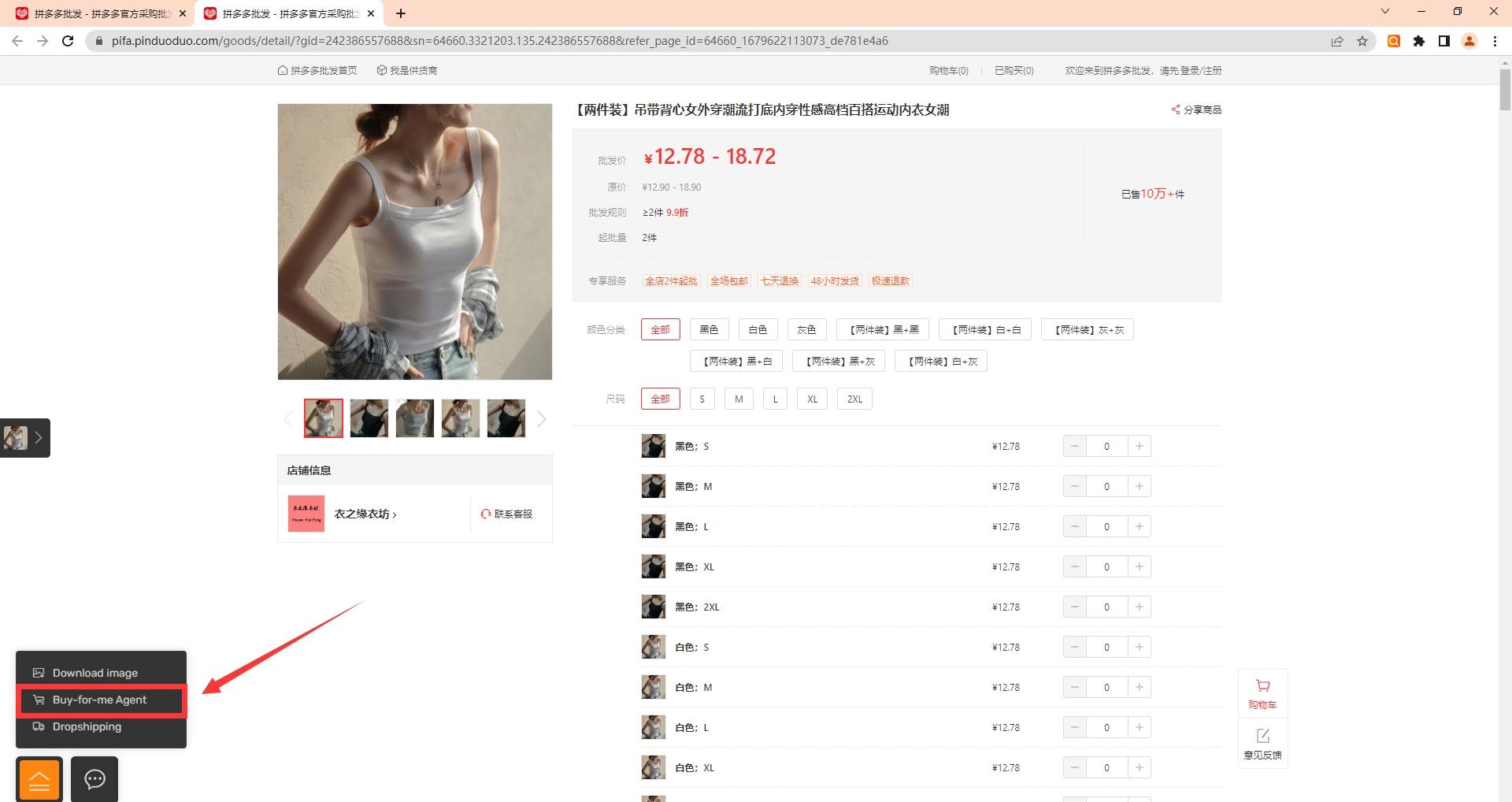Viewport: 1512px width, 802px height.
Task: Decrease quantity for 黑色 M
Action: point(1075,486)
